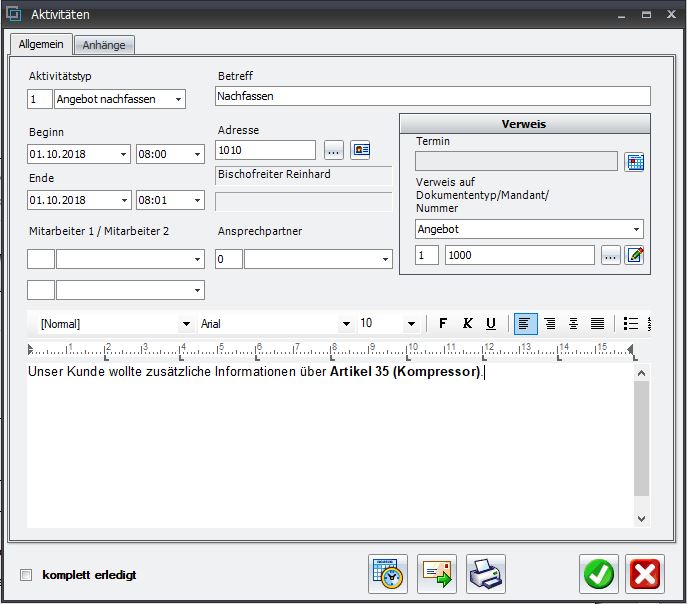Open the address card icon next to Adresse
The height and width of the screenshot is (604, 687).
tap(361, 150)
